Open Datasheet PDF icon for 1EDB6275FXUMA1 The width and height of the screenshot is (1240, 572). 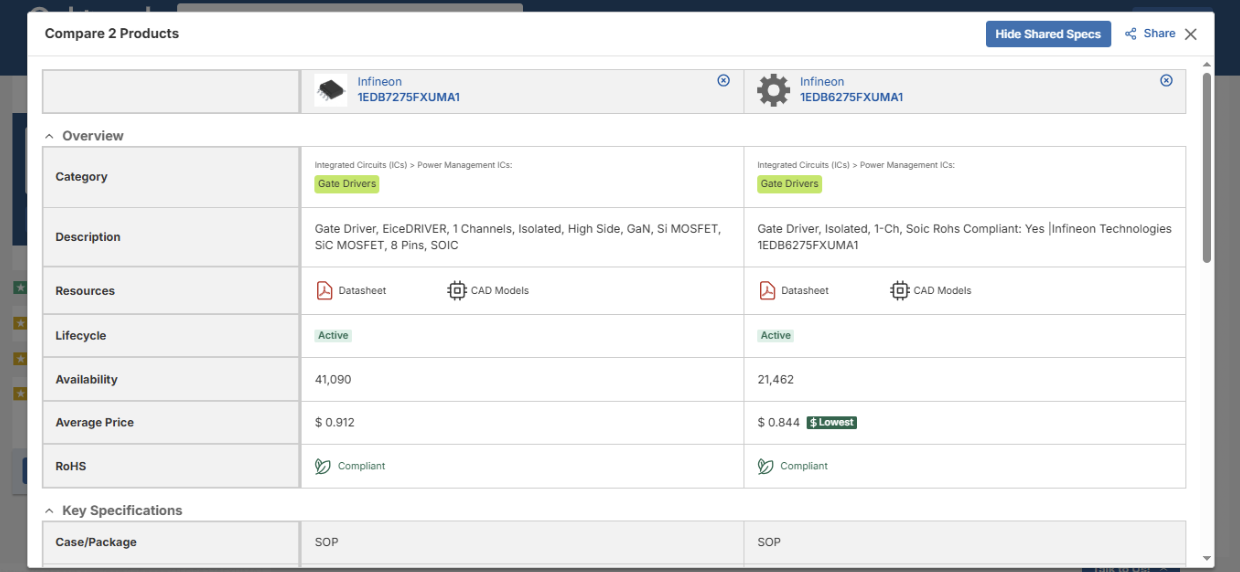(x=767, y=291)
